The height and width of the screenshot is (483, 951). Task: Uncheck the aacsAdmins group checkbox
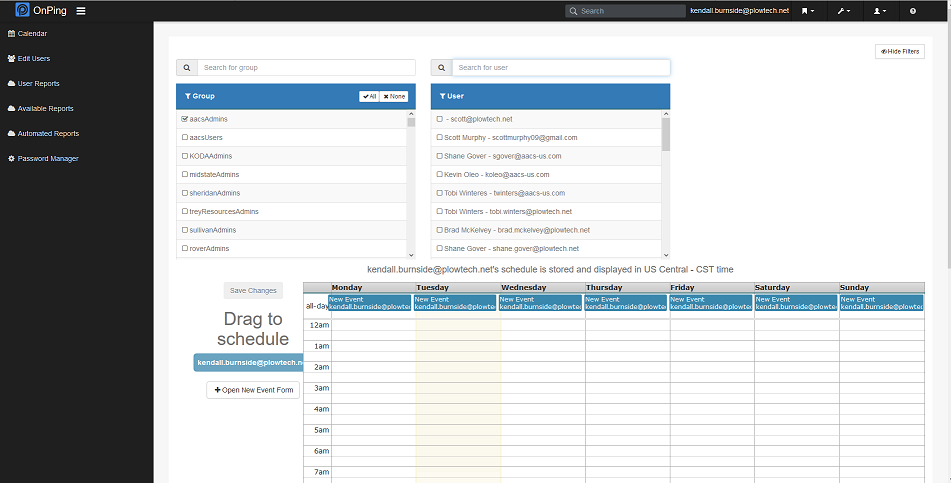[x=185, y=119]
